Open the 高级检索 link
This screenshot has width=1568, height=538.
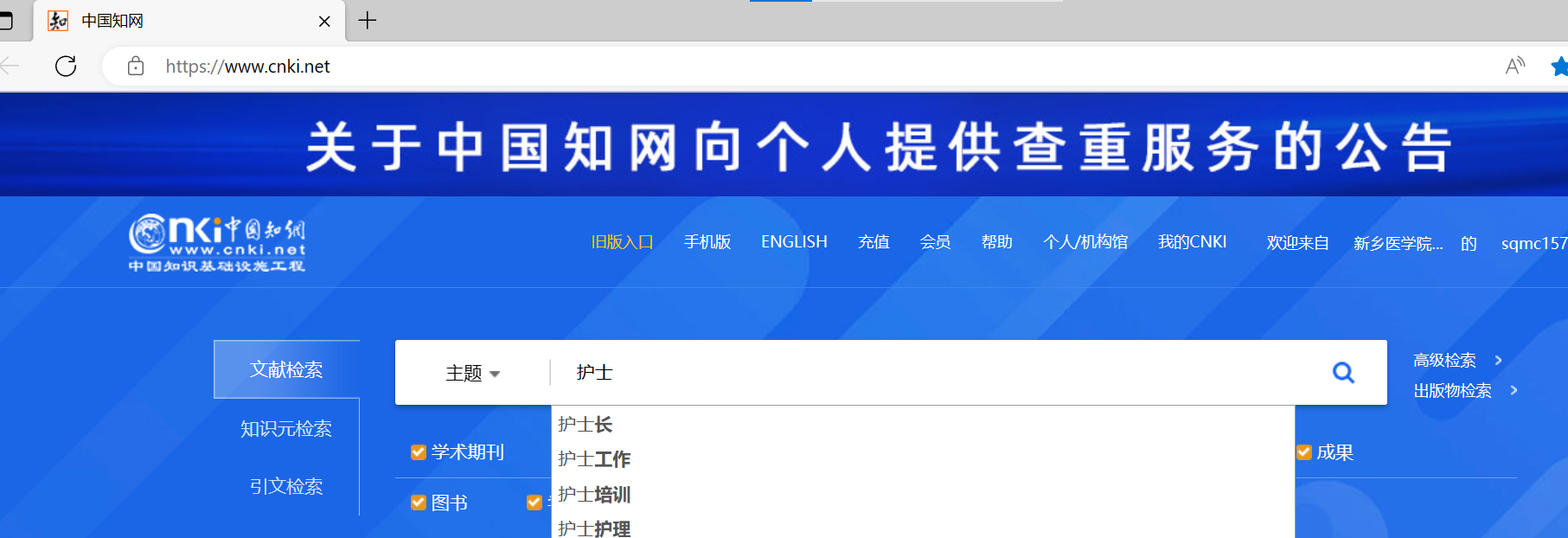(1444, 360)
